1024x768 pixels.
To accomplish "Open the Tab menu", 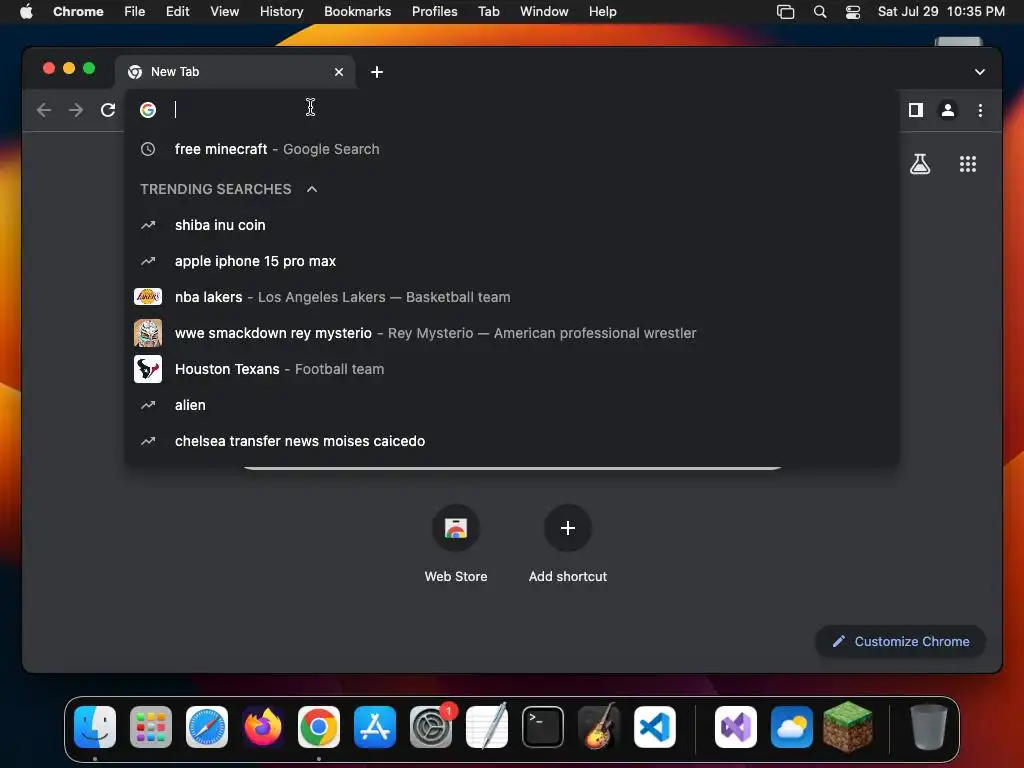I will (488, 12).
